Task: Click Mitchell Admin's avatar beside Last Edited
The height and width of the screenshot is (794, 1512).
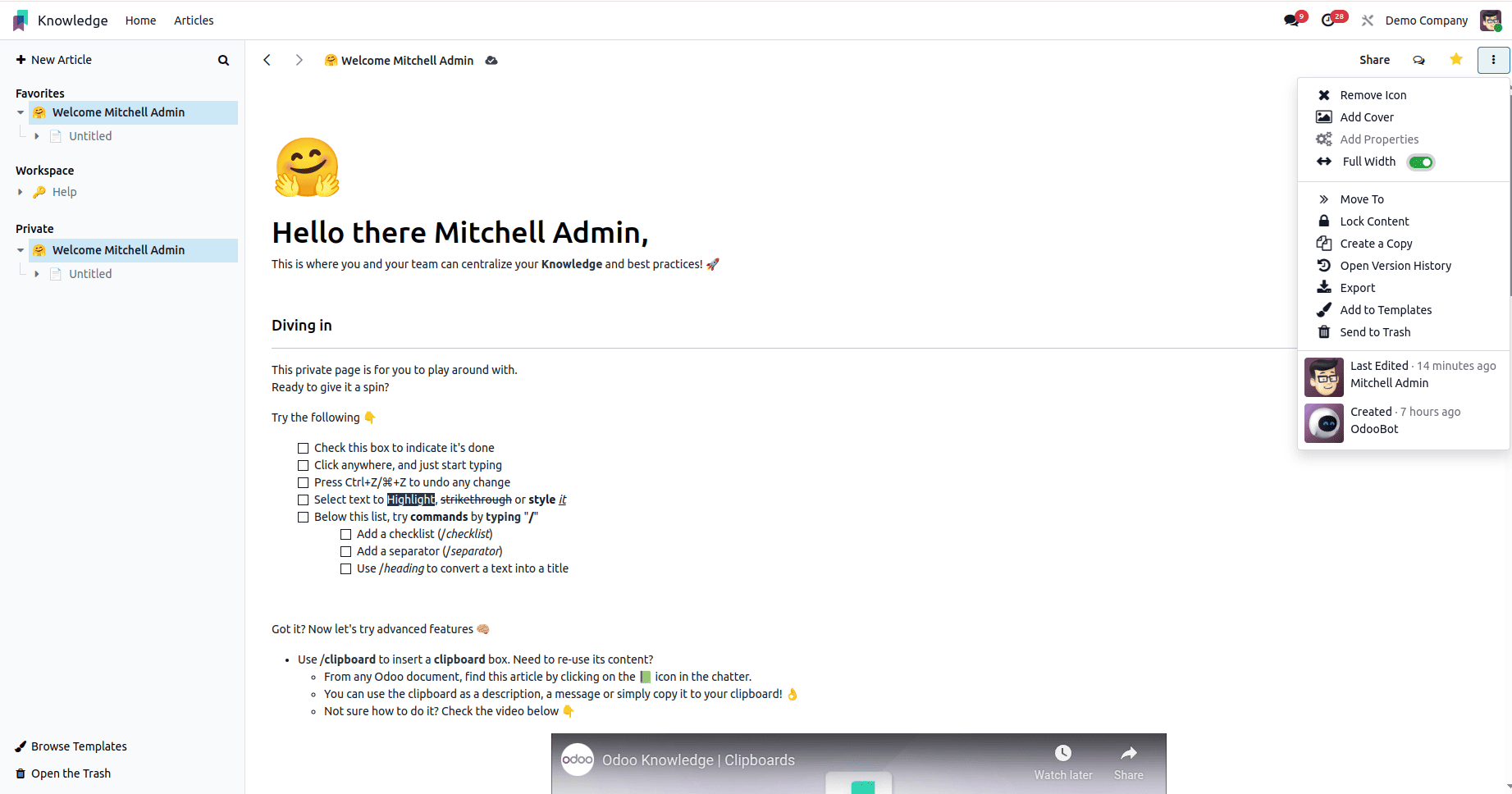Action: pyautogui.click(x=1324, y=377)
